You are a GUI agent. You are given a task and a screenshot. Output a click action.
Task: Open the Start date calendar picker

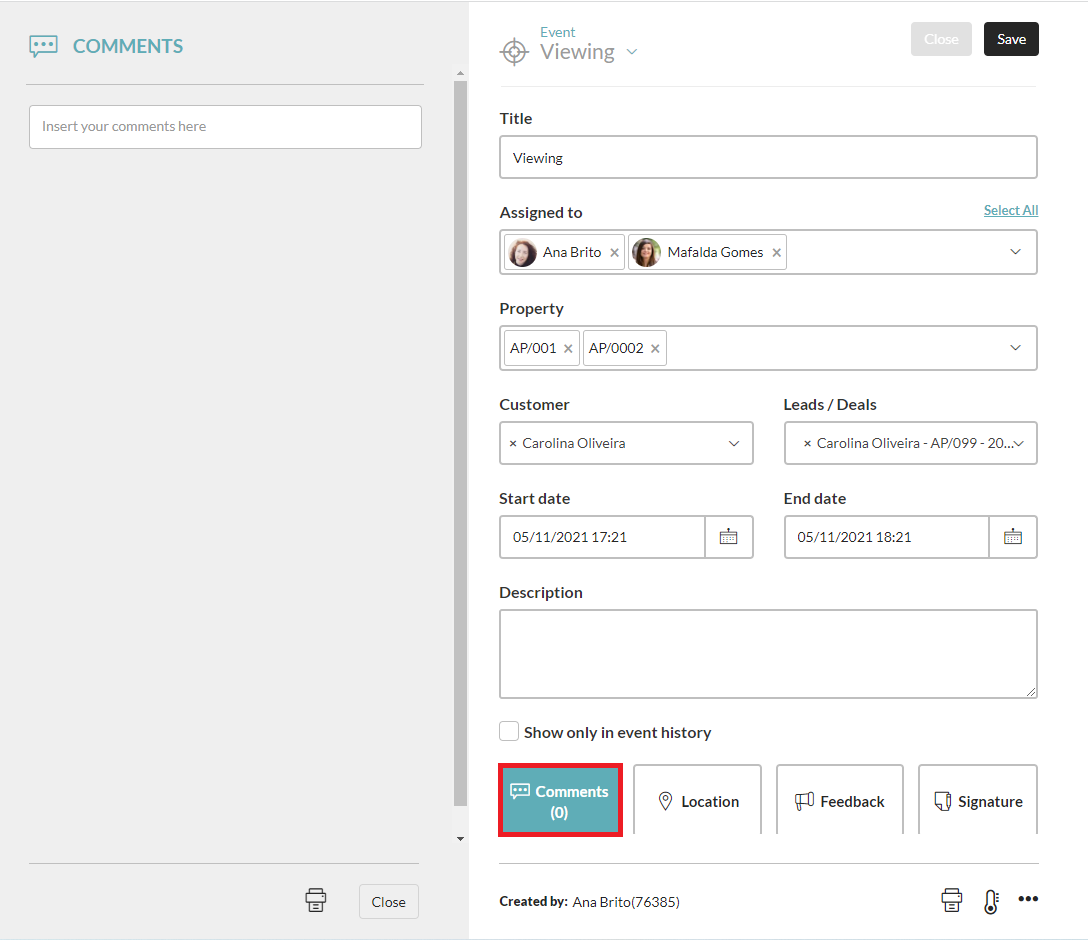[728, 537]
